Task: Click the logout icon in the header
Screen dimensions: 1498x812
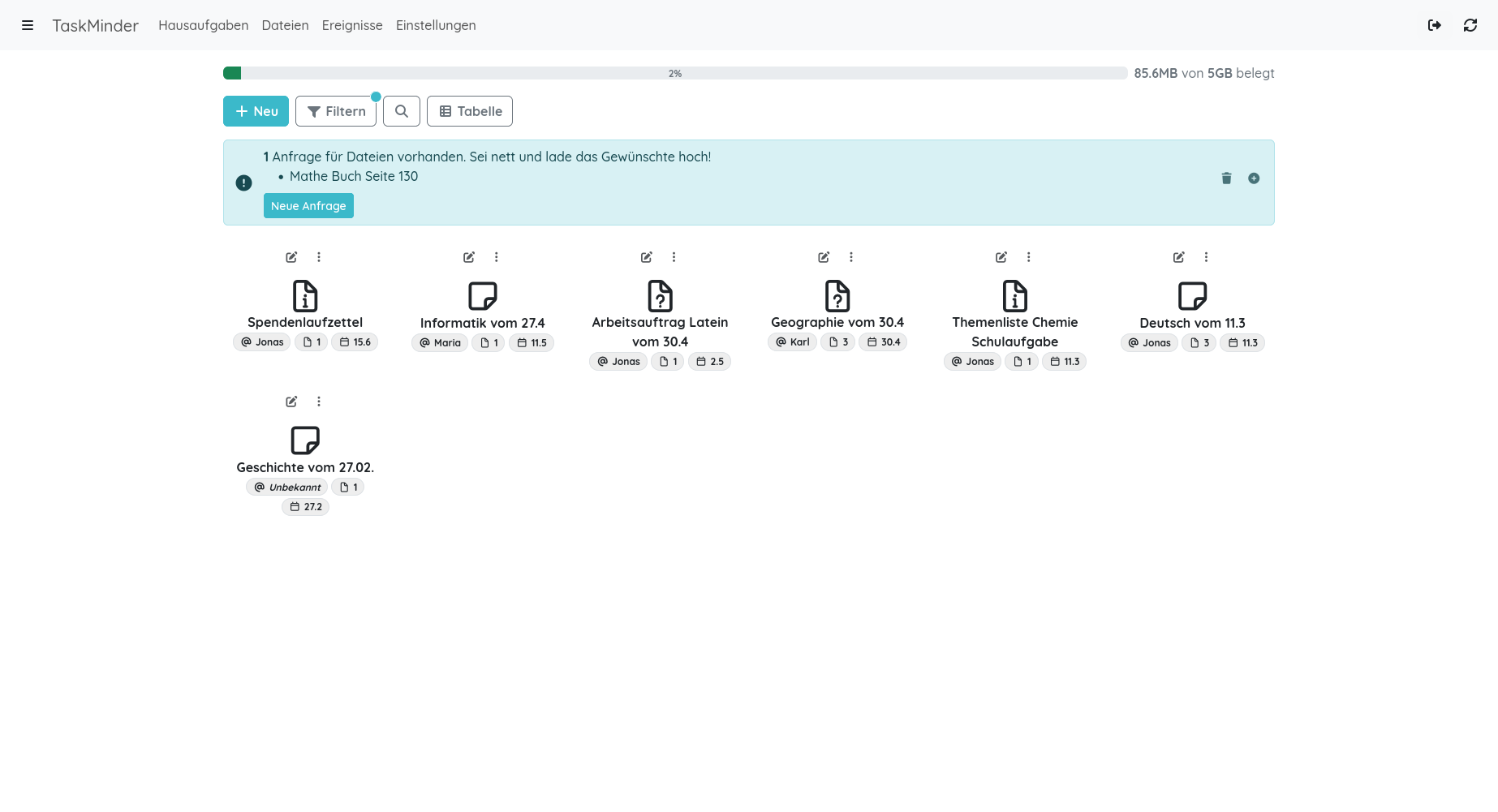Action: click(1435, 25)
